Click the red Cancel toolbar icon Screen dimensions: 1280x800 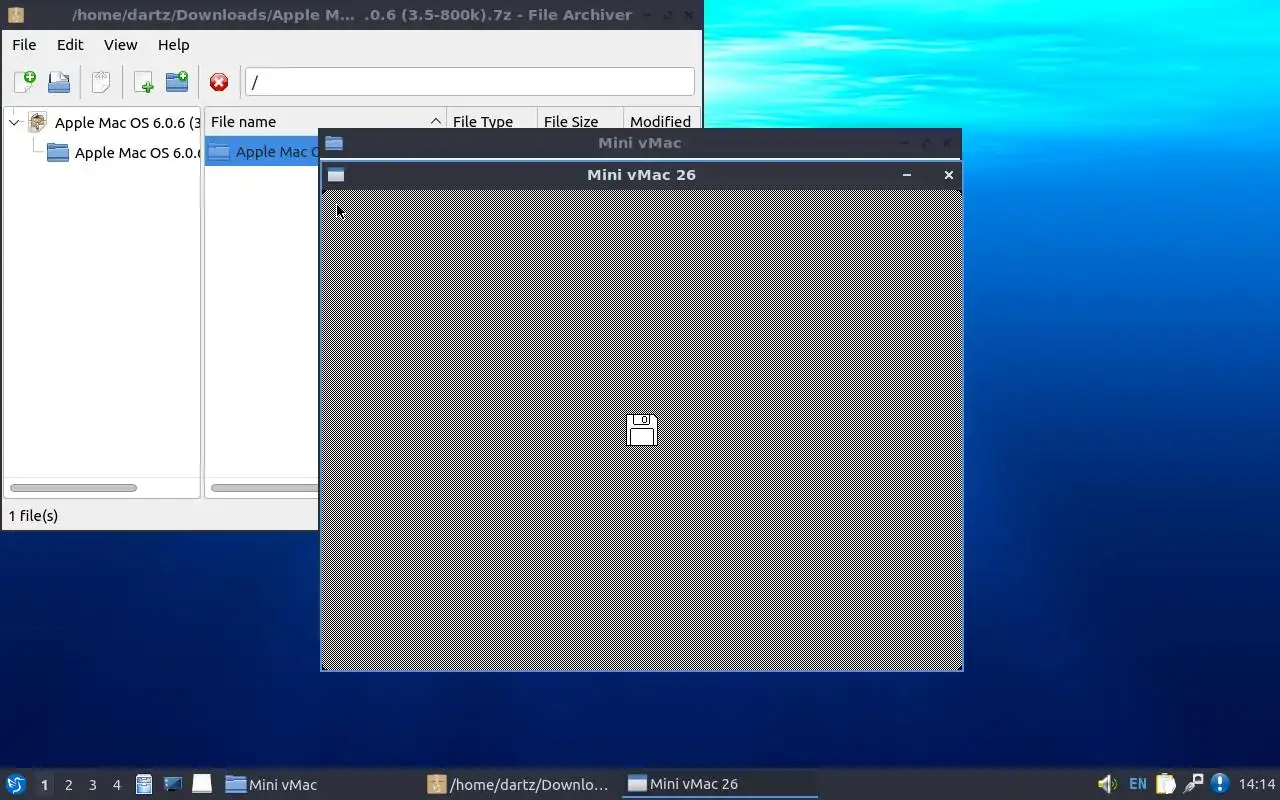click(x=219, y=82)
